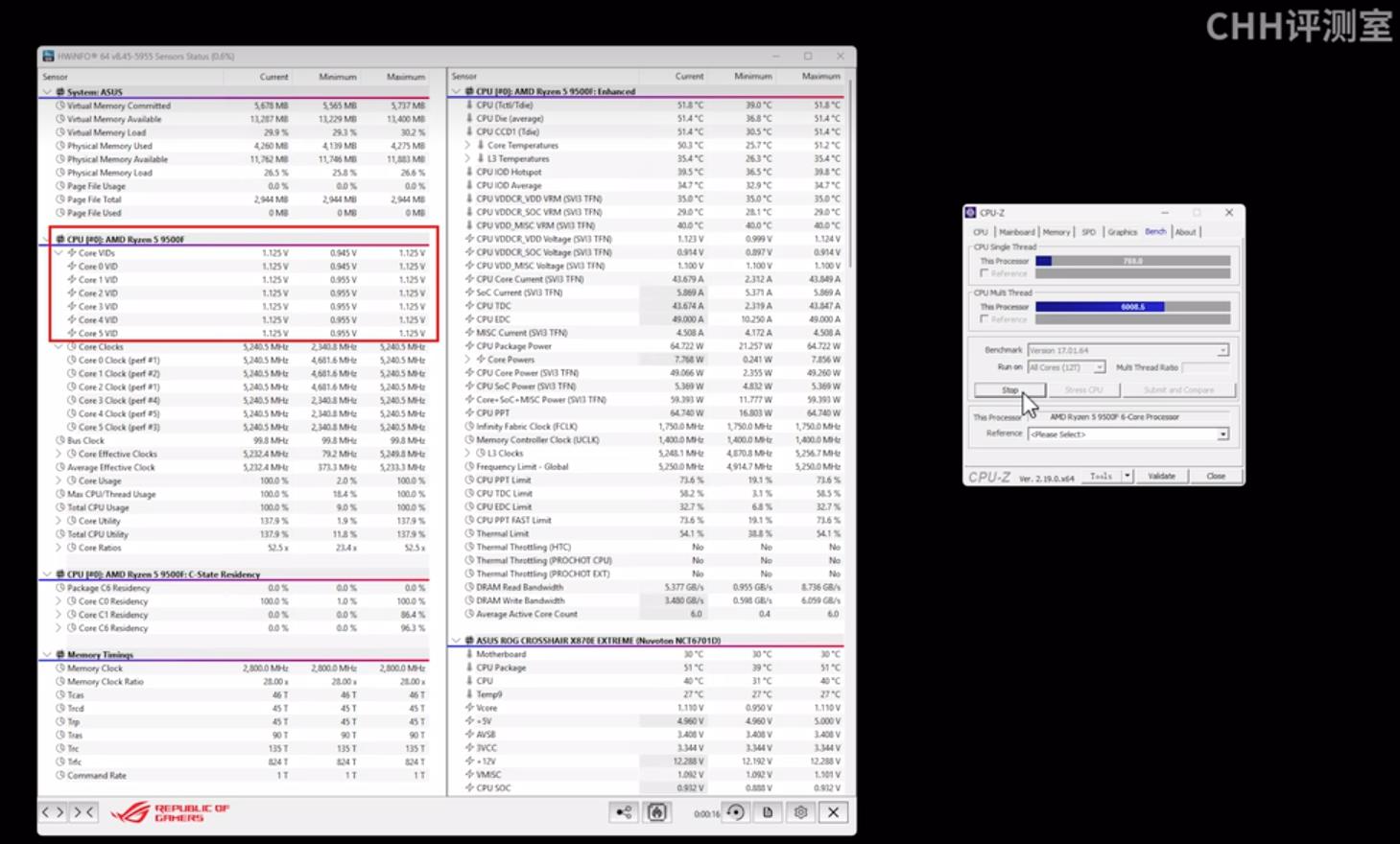1400x844 pixels.
Task: Click the Validate button in CPU-Z
Action: click(x=1161, y=476)
